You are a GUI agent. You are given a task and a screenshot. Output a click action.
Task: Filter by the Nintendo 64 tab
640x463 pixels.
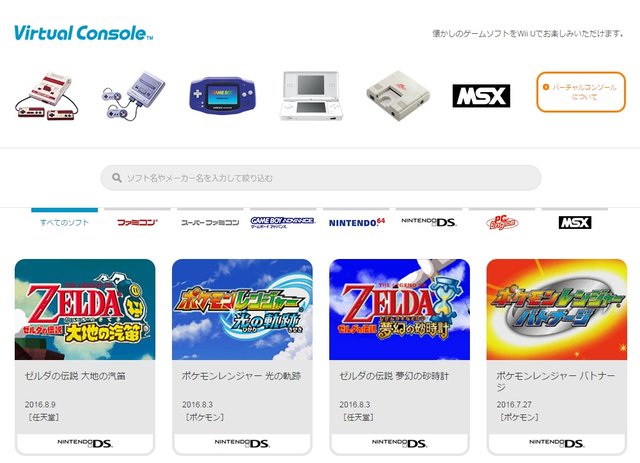pos(356,223)
